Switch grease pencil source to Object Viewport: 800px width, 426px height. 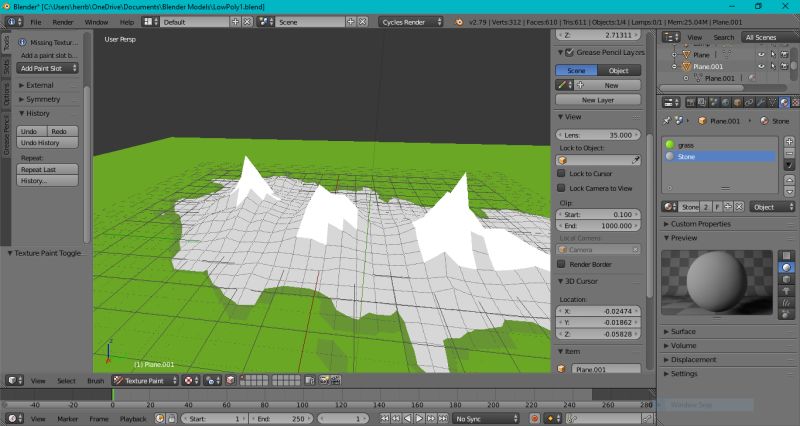click(619, 70)
